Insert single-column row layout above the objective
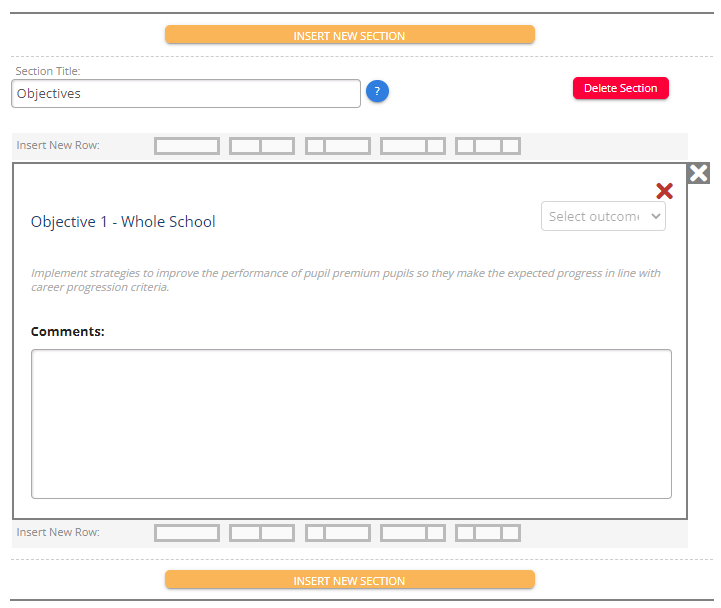Image resolution: width=721 pixels, height=608 pixels. 187,146
